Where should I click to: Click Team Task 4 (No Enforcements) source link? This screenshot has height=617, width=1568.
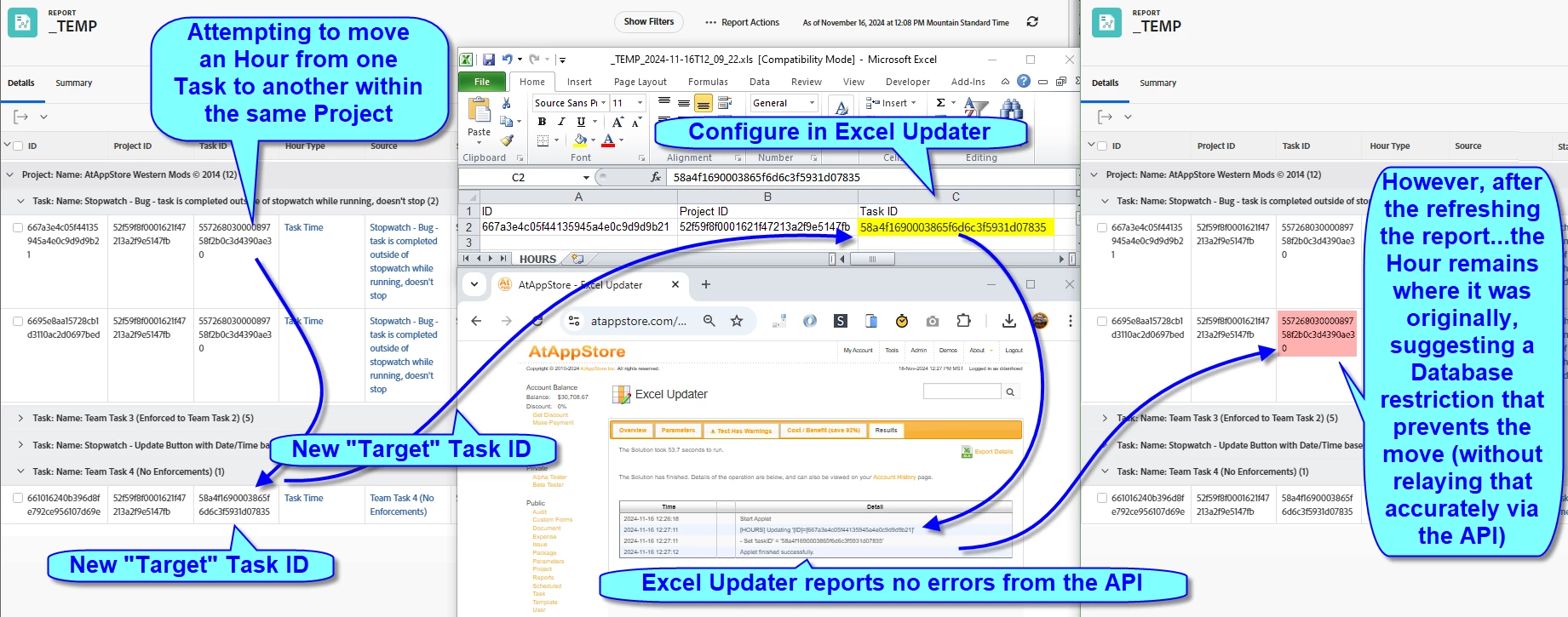tap(402, 505)
